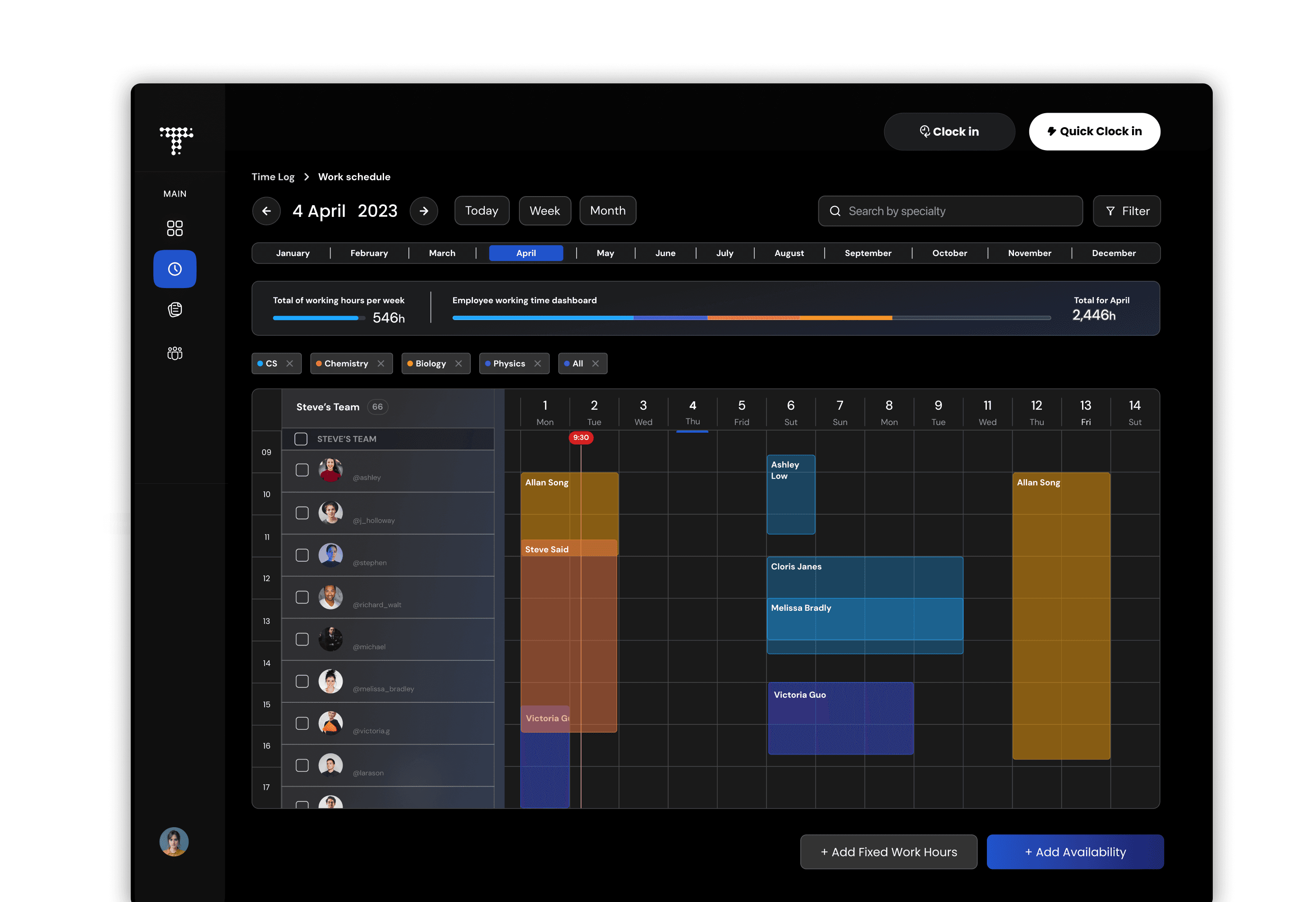1316x902 pixels.
Task: Open the team members sidebar icon
Action: pos(174,353)
